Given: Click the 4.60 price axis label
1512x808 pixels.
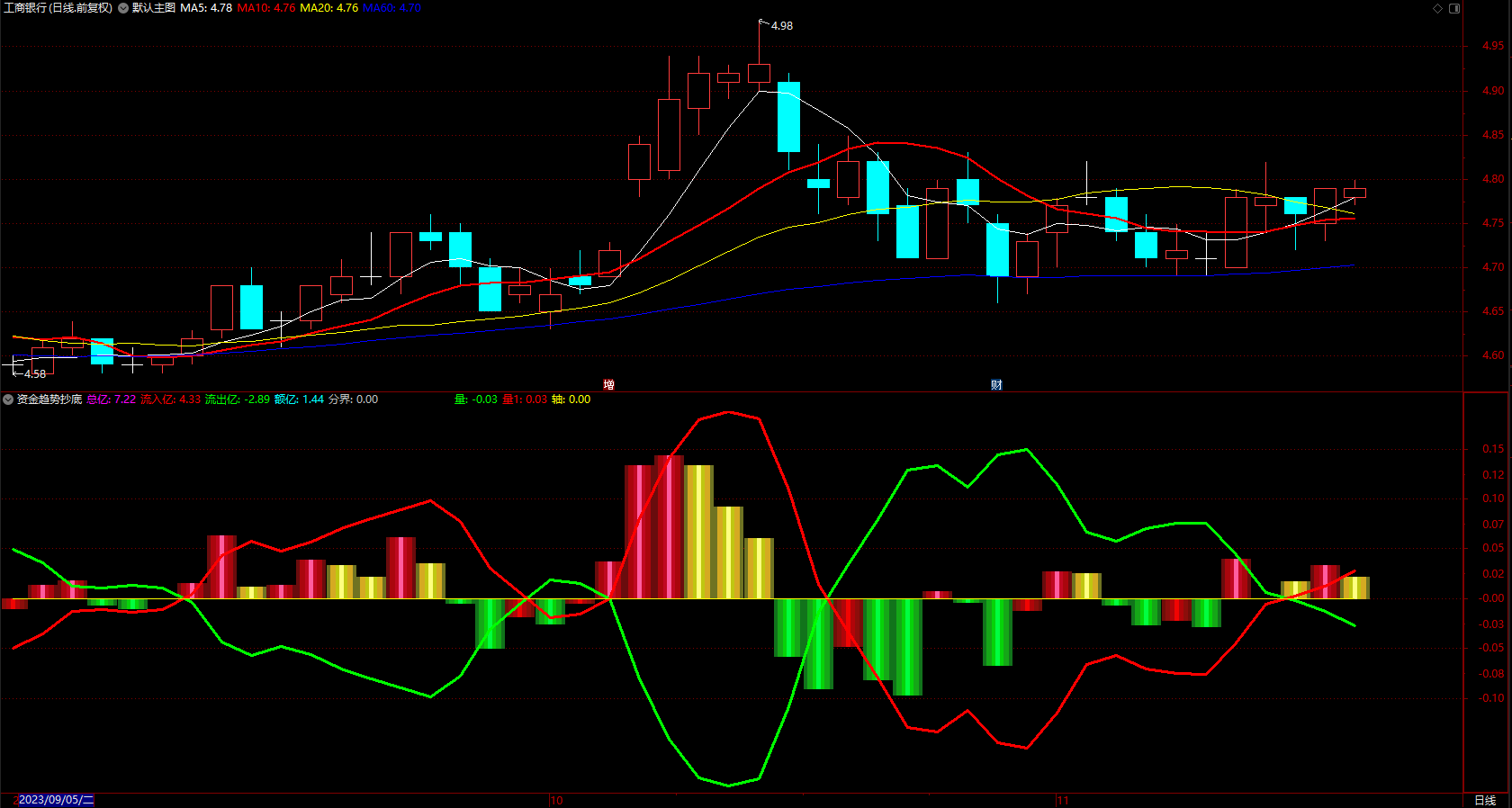Looking at the screenshot, I should [x=1493, y=355].
